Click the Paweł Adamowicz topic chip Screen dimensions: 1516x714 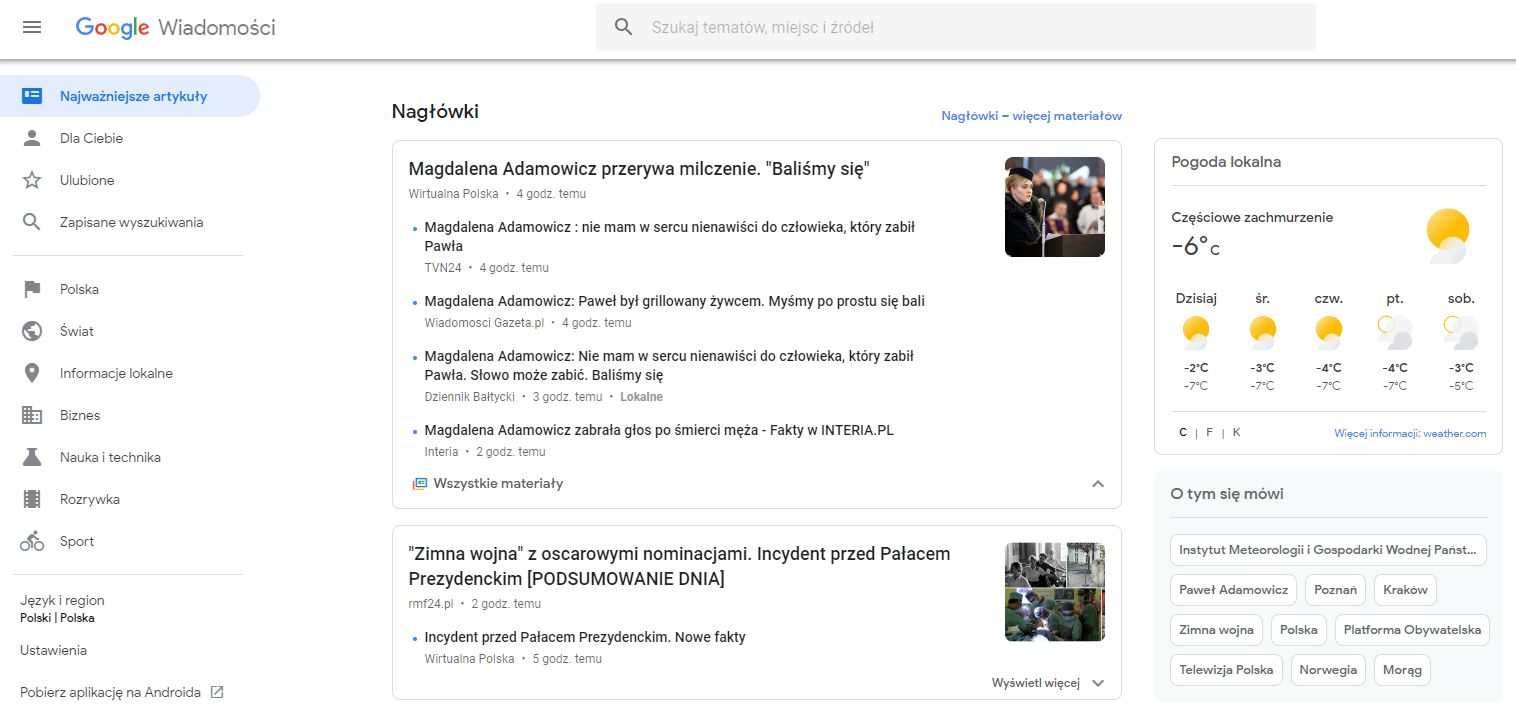(x=1233, y=589)
